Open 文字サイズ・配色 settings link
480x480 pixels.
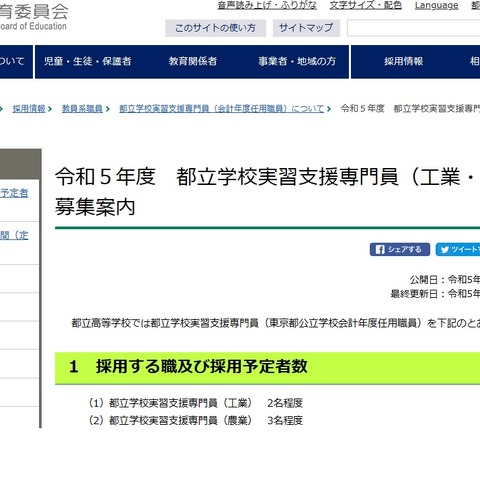(x=366, y=5)
